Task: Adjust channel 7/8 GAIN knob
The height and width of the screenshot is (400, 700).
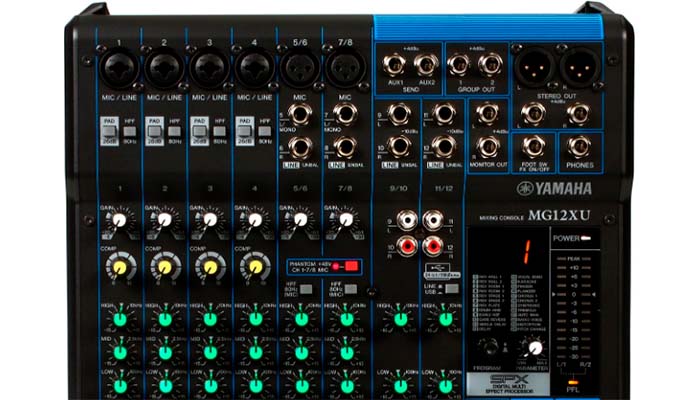Action: 346,220
